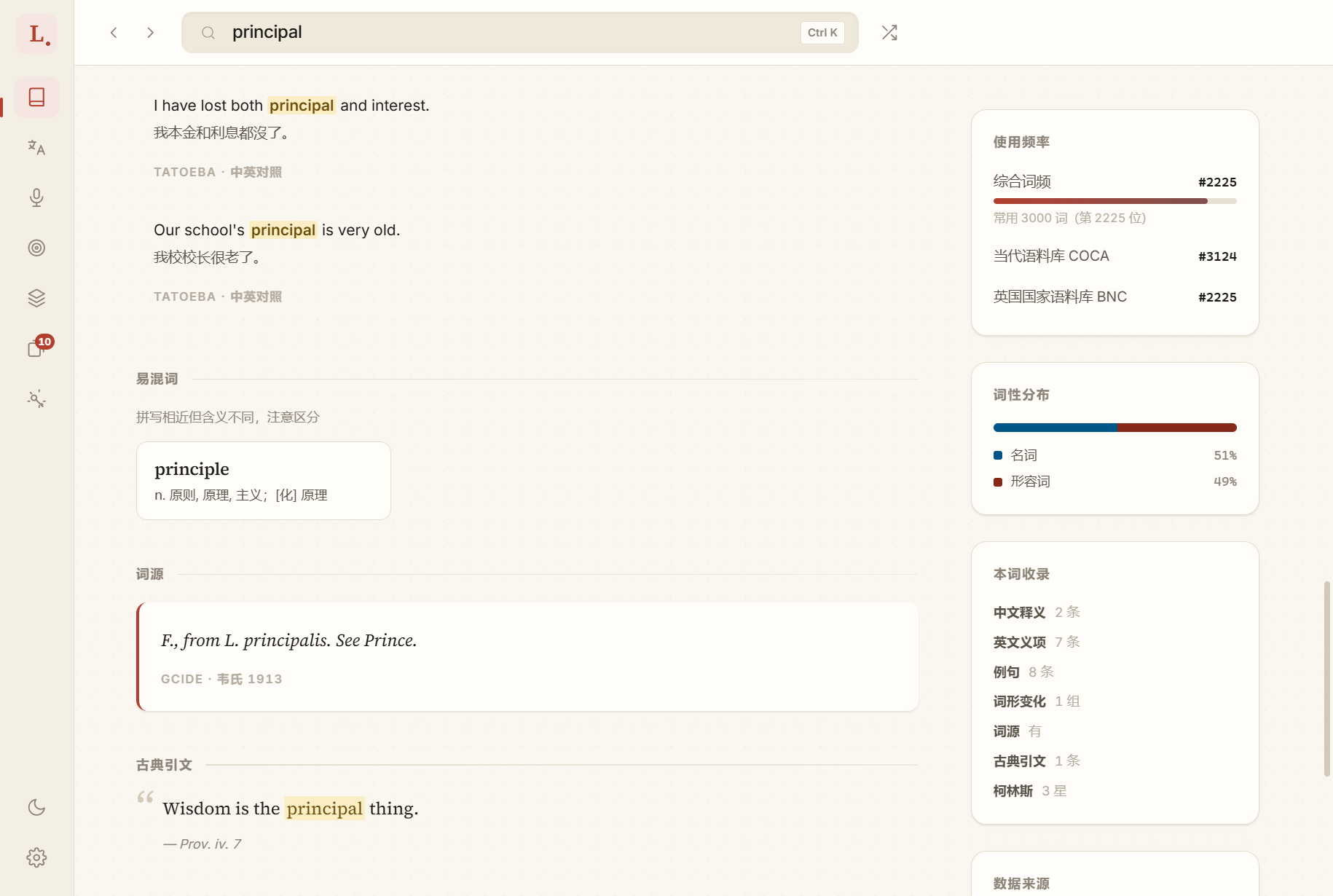Viewport: 1333px width, 896px height.
Task: Toggle dark mode with the moon icon
Action: click(36, 807)
